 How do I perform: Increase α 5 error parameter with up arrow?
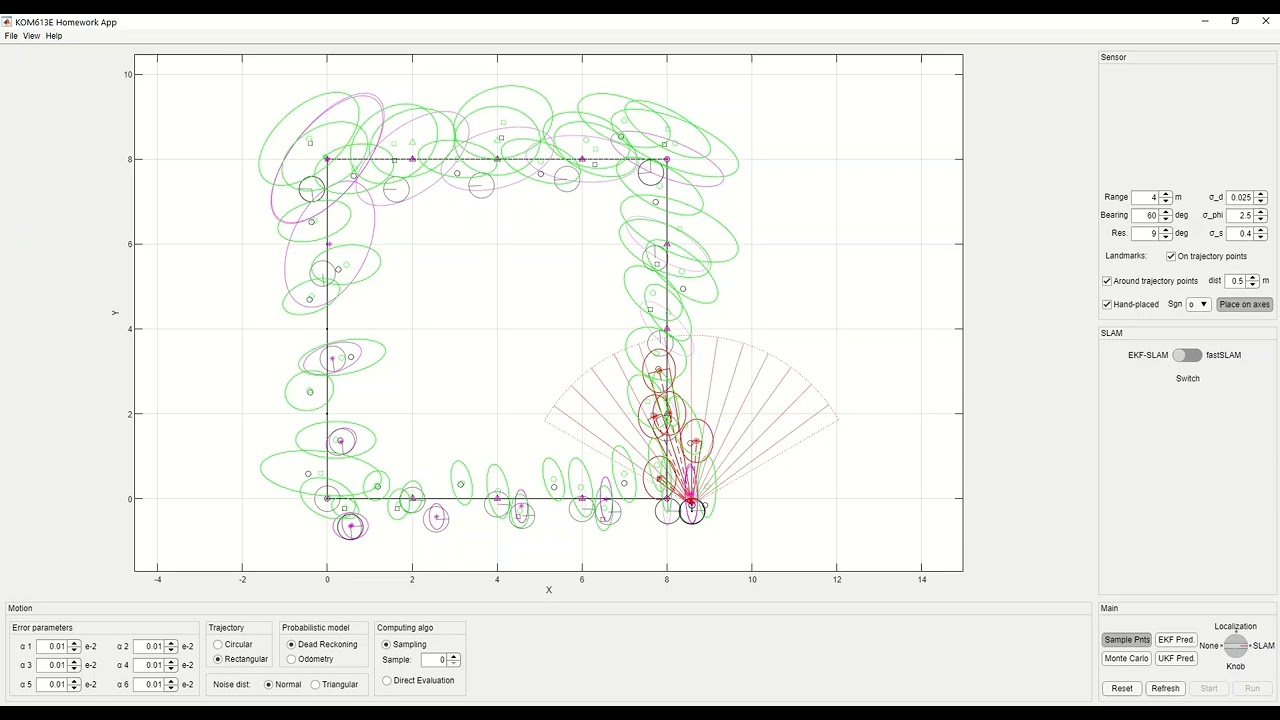click(74, 681)
